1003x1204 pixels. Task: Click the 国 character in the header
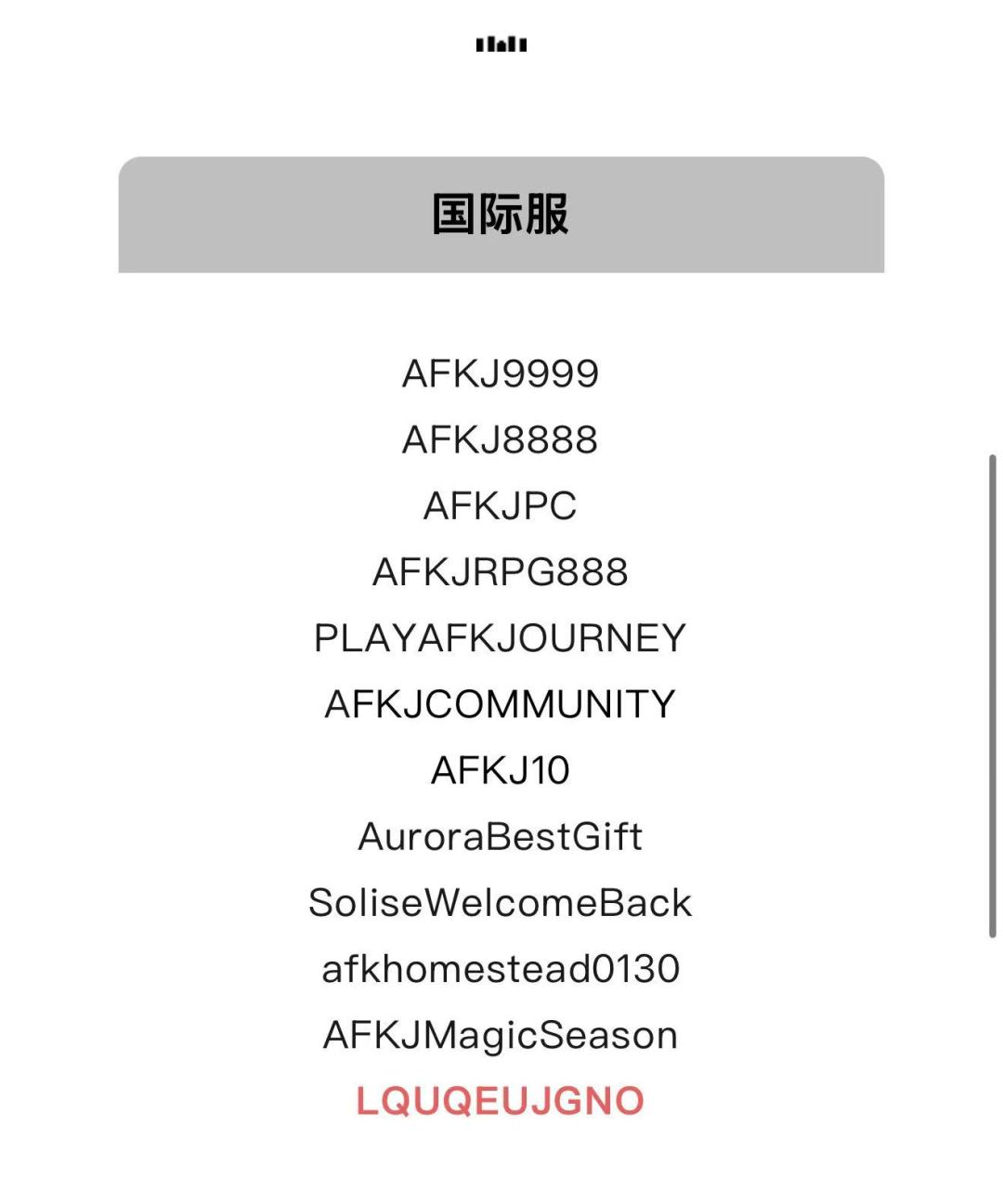pyautogui.click(x=453, y=214)
